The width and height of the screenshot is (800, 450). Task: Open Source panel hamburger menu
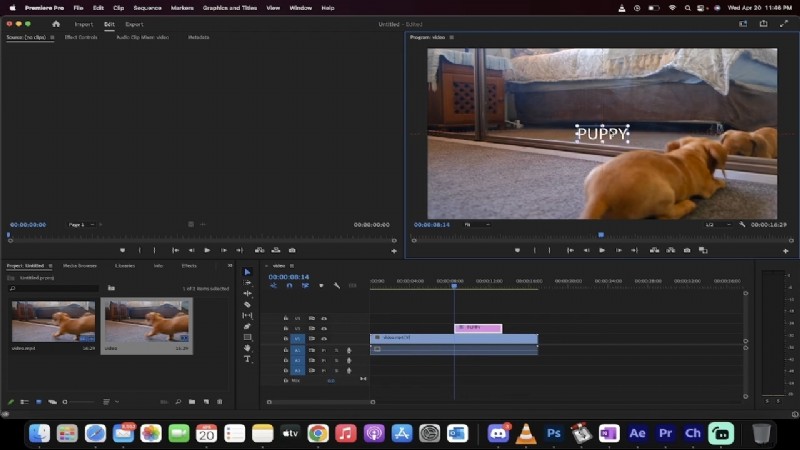[52, 37]
